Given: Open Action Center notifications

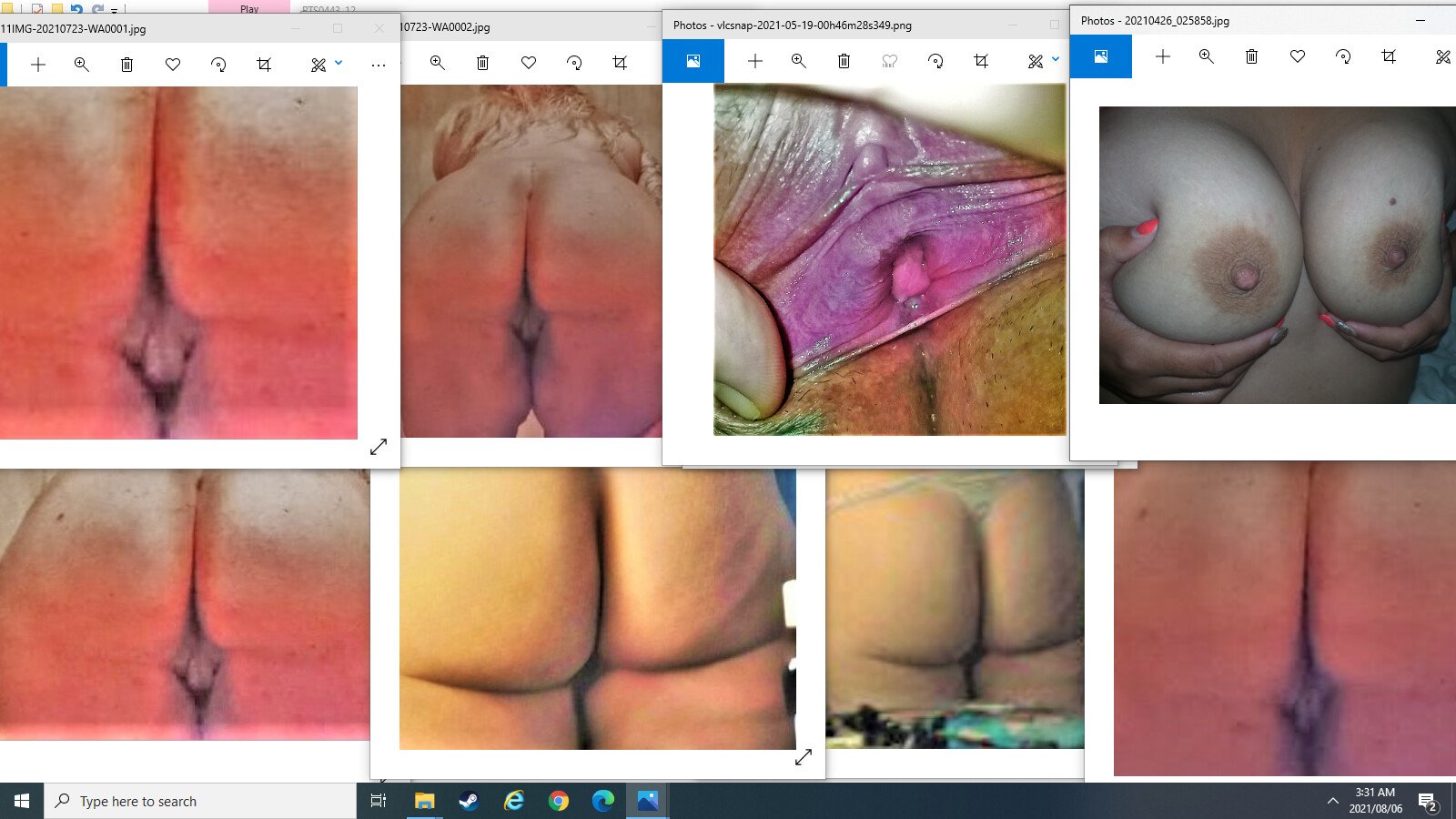Looking at the screenshot, I should 1427,802.
